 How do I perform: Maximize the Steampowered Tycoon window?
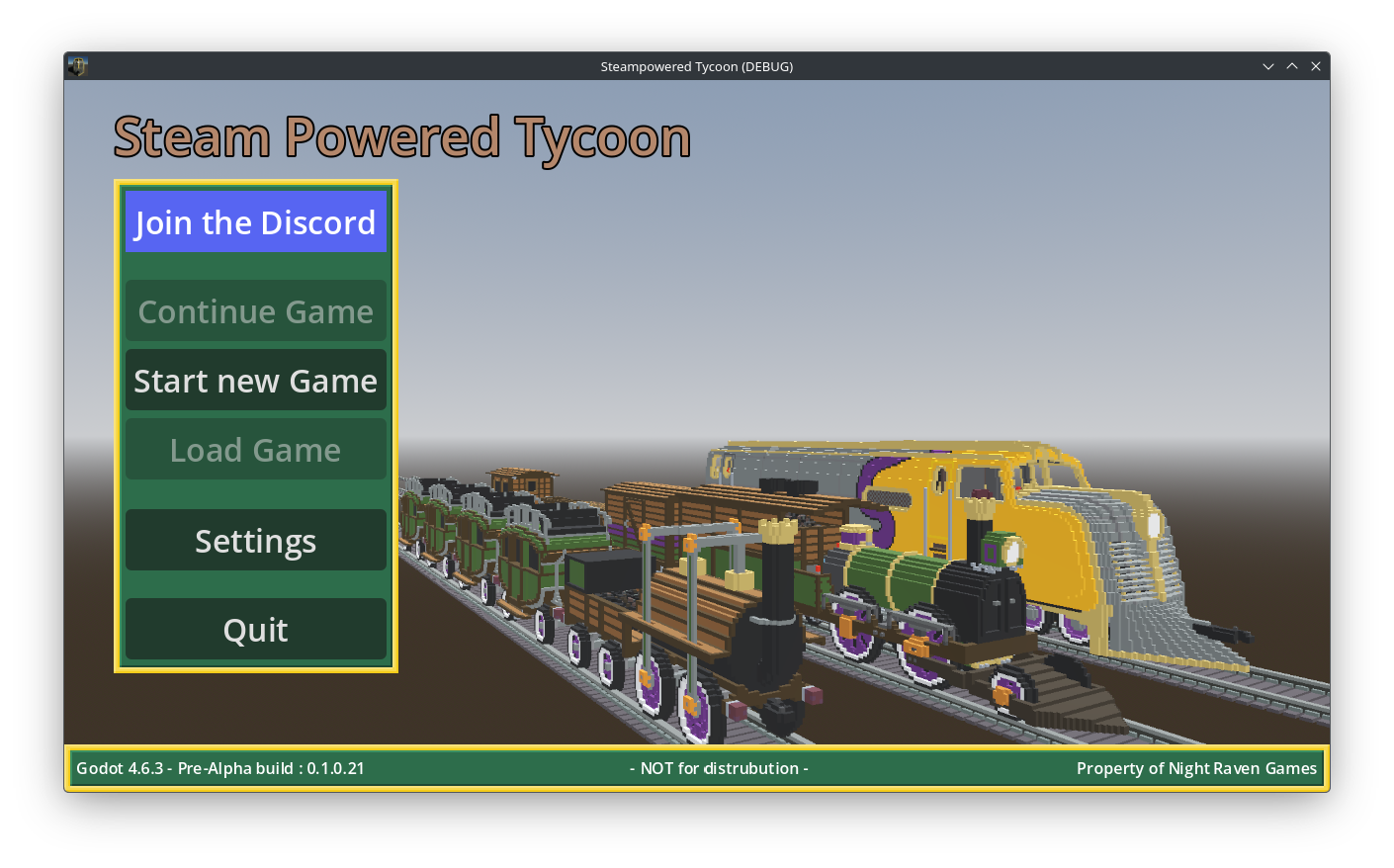pyautogui.click(x=1292, y=66)
